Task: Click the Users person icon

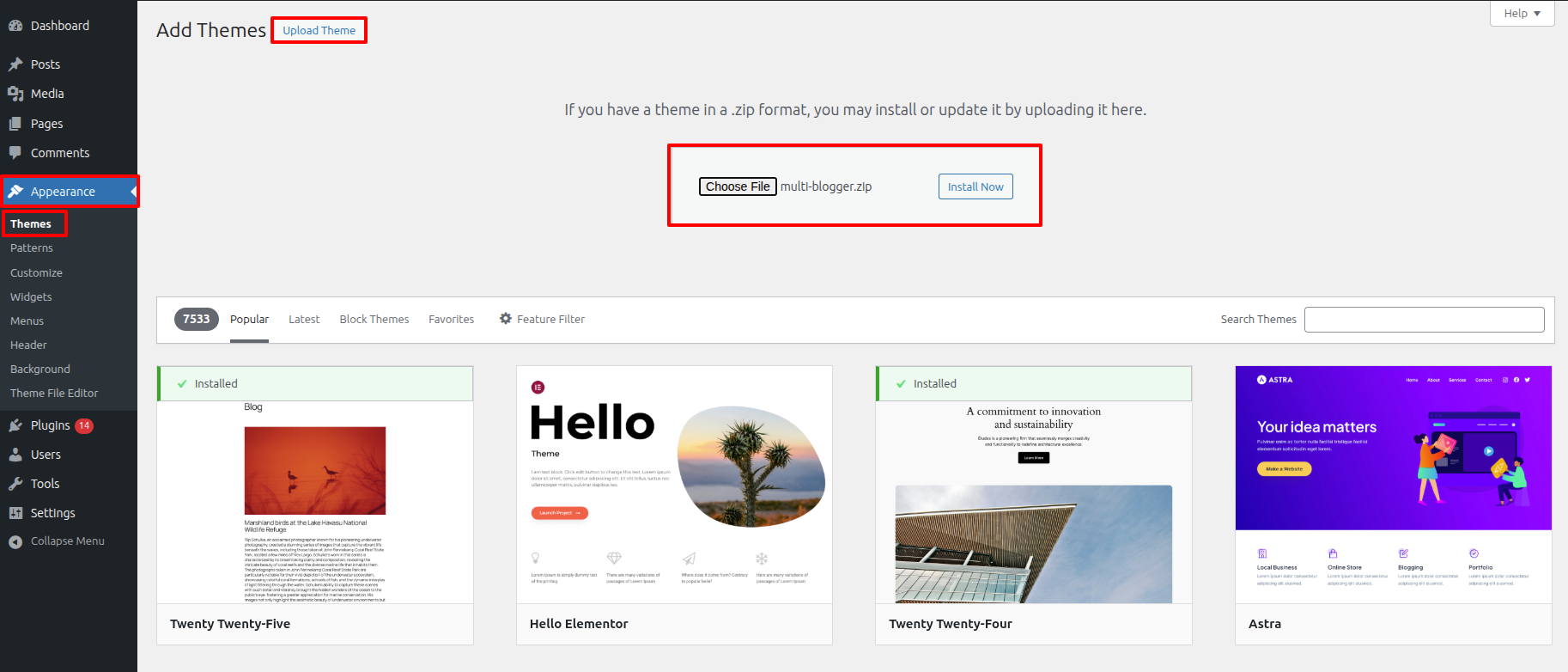Action: point(15,455)
